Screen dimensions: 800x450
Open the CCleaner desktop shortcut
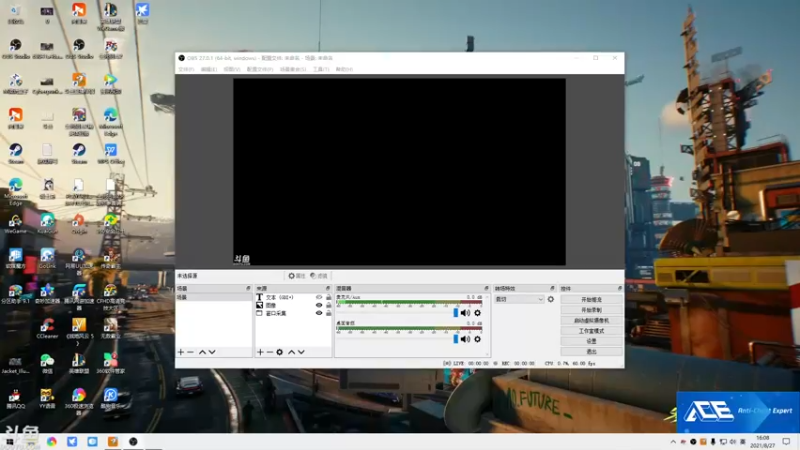click(x=47, y=329)
